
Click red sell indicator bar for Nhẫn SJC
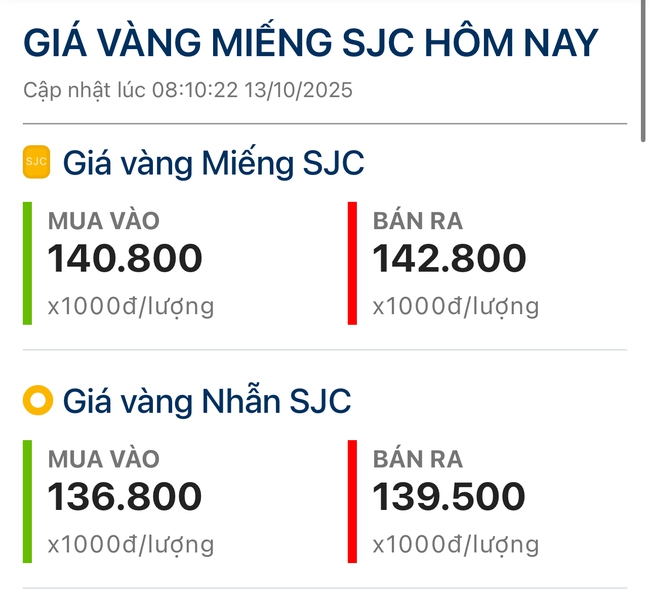point(352,501)
